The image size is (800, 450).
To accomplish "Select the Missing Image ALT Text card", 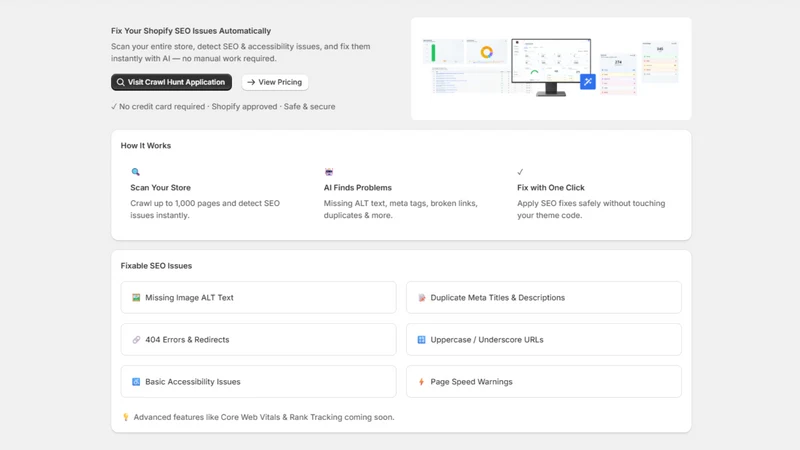I will point(259,297).
